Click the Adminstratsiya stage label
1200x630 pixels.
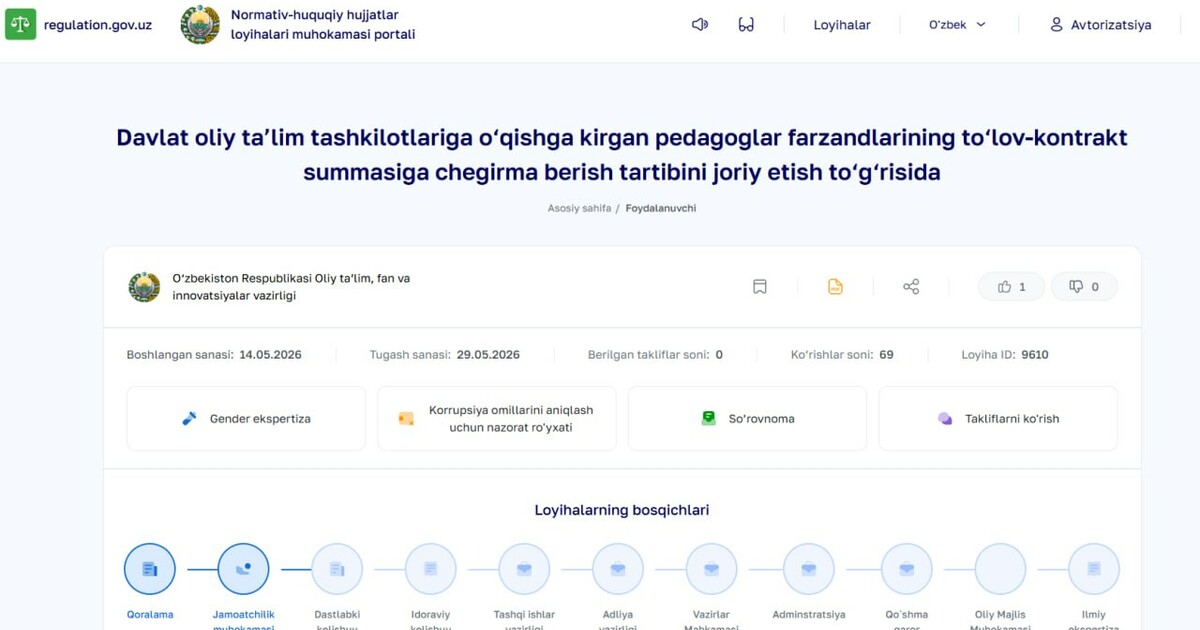coord(809,615)
